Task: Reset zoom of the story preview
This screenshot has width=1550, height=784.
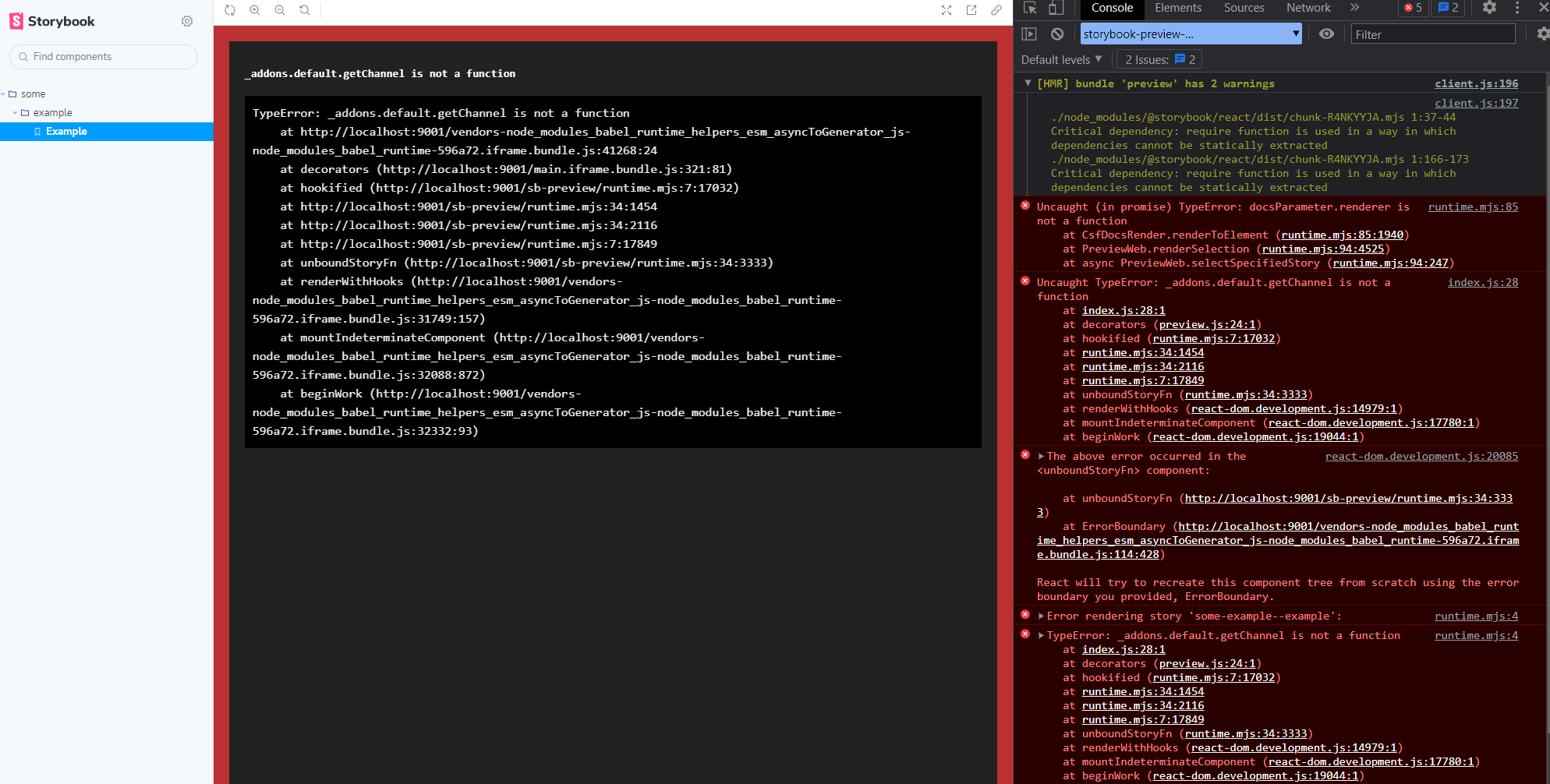Action: (305, 10)
